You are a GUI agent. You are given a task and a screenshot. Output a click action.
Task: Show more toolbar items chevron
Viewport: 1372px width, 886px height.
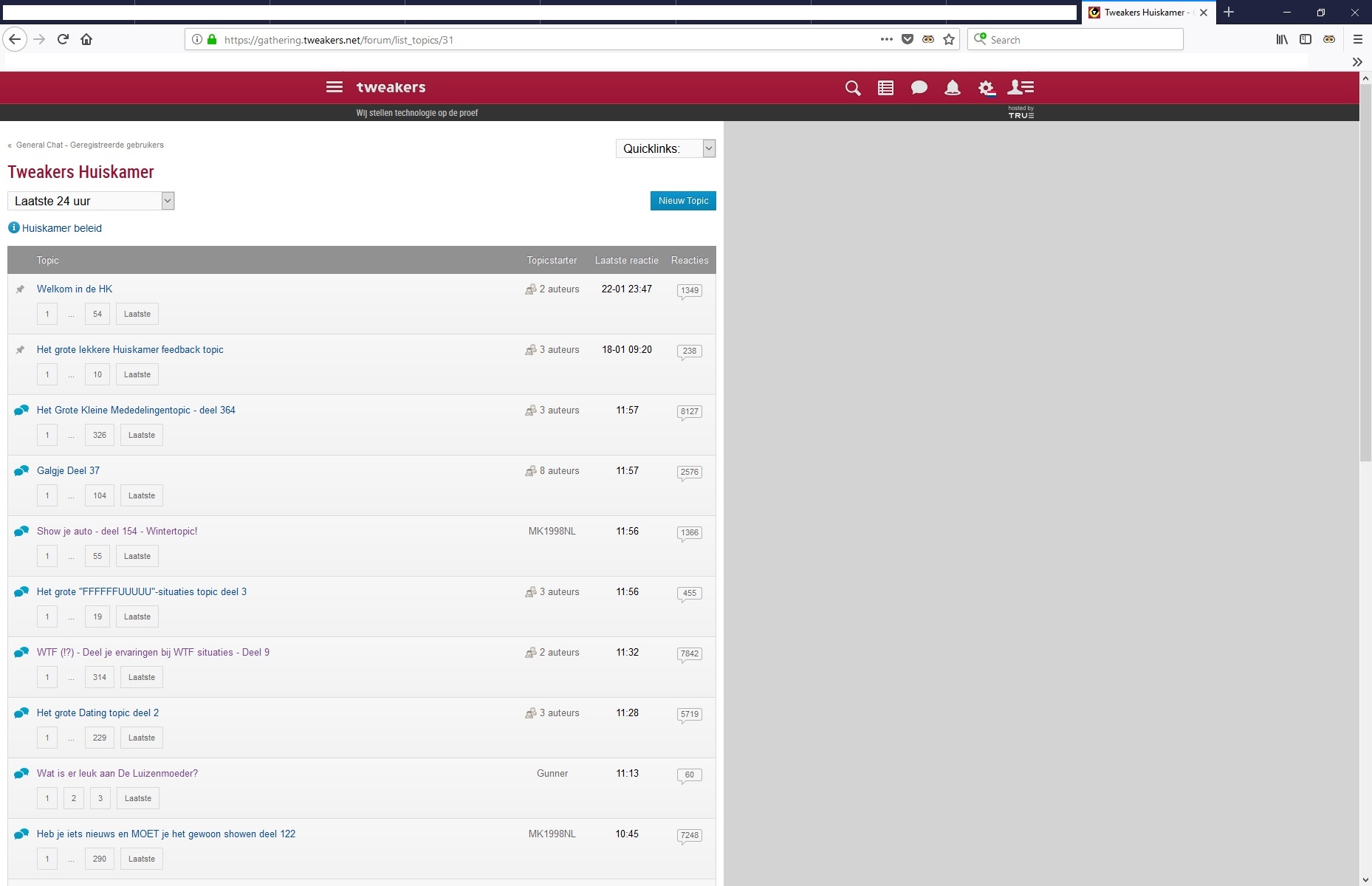click(x=1357, y=62)
